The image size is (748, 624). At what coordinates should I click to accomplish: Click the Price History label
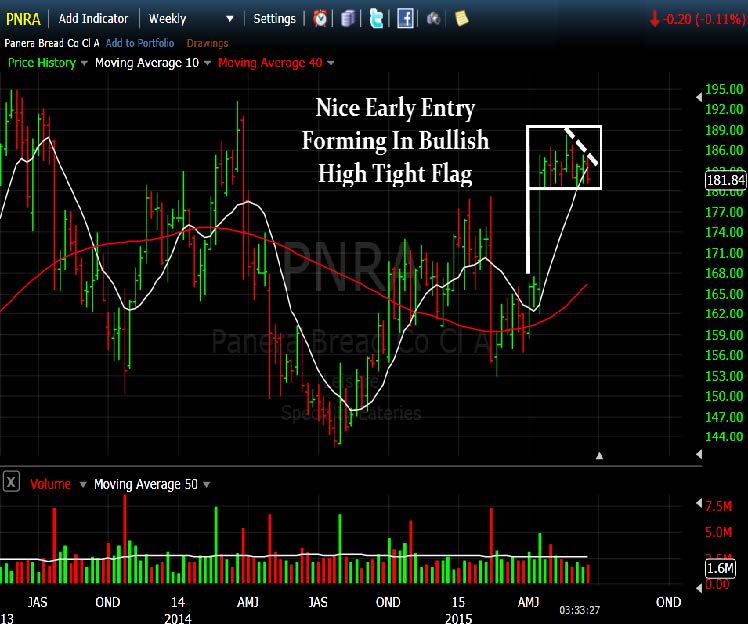tap(42, 63)
